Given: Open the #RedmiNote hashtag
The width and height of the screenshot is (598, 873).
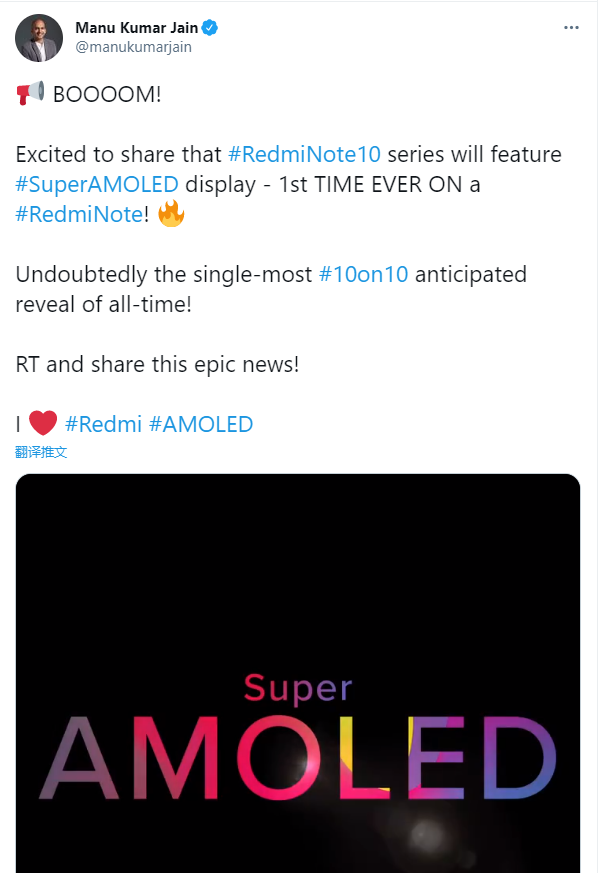Looking at the screenshot, I should click(x=79, y=214).
